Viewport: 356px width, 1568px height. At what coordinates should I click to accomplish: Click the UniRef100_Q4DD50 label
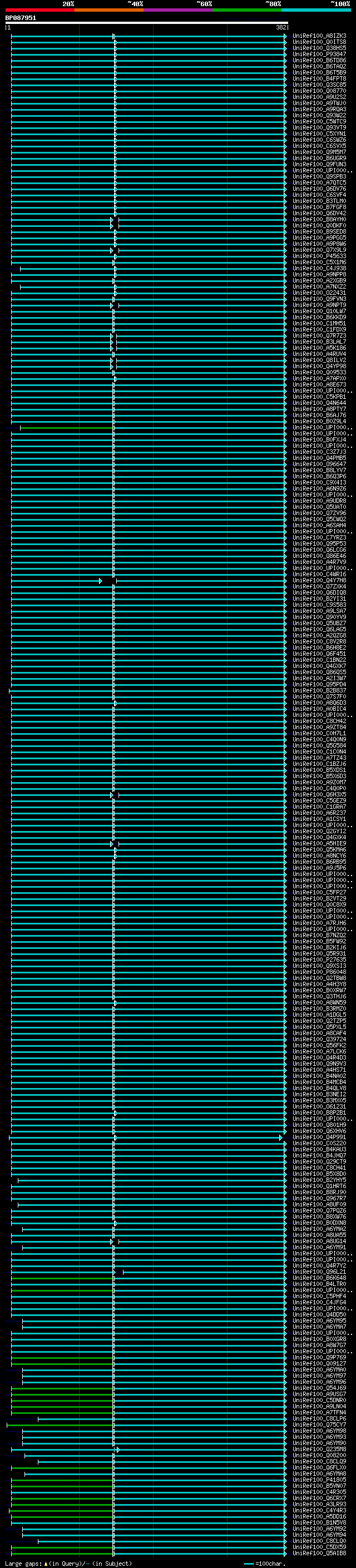(319, 1314)
